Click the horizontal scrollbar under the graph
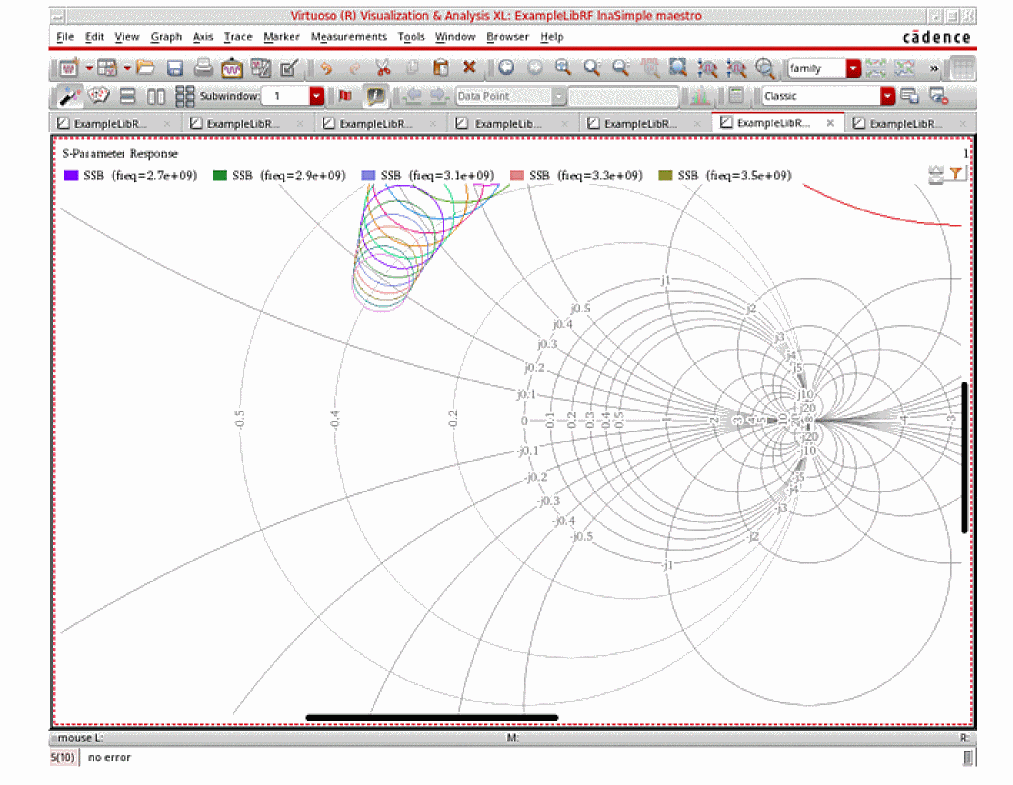 click(x=431, y=717)
